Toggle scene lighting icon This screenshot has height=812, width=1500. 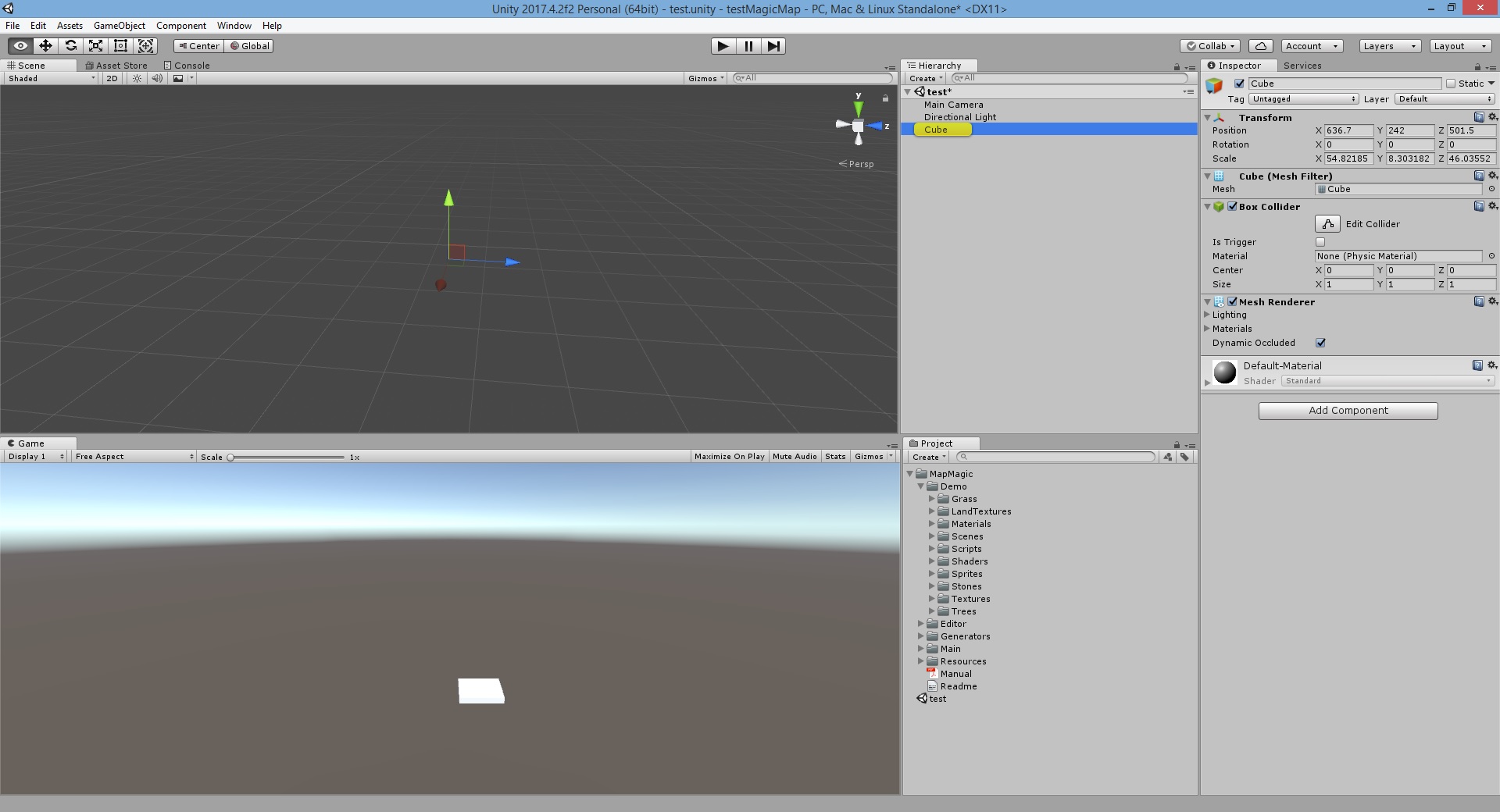tap(137, 78)
